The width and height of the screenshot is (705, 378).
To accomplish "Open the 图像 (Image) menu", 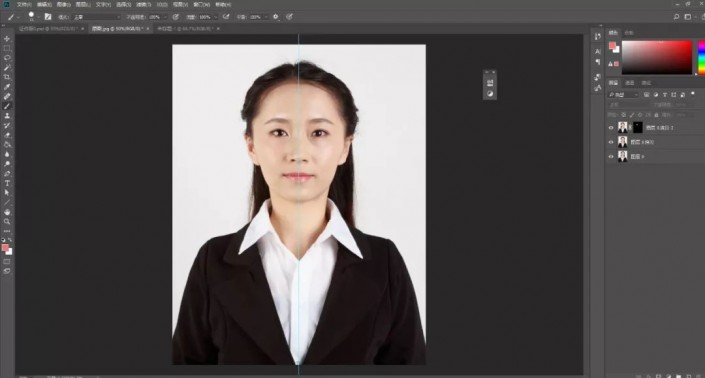I will (x=63, y=4).
